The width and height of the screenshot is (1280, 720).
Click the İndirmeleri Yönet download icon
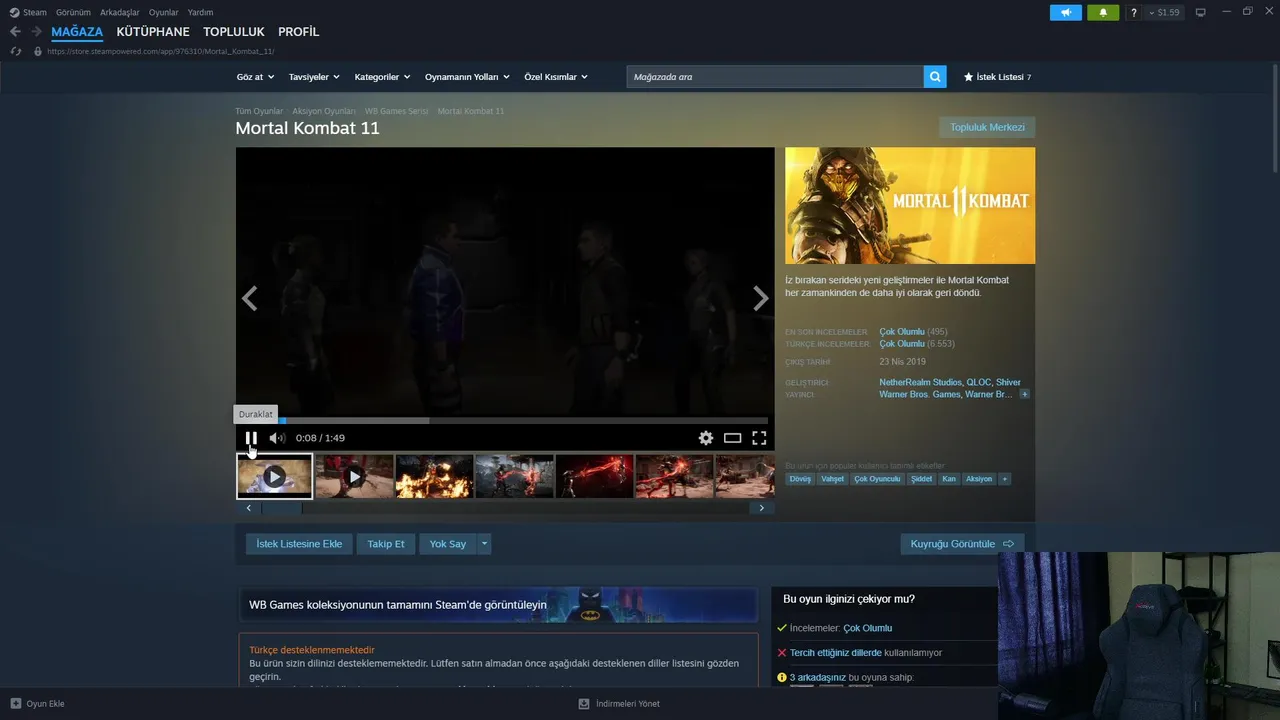tap(584, 703)
